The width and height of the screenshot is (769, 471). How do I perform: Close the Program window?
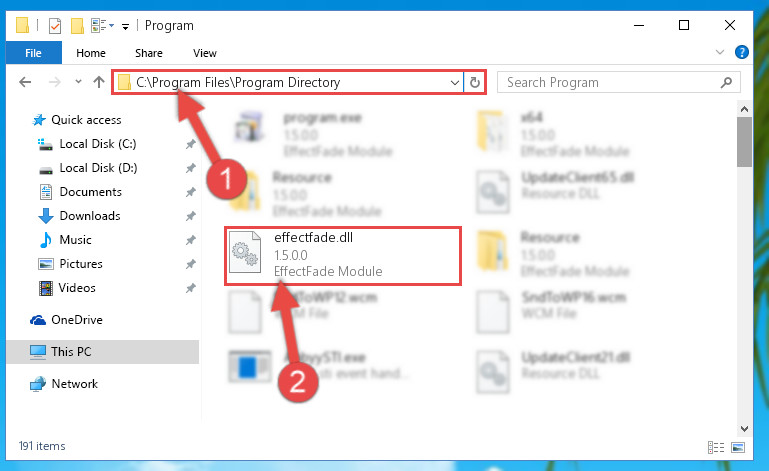tap(730, 25)
